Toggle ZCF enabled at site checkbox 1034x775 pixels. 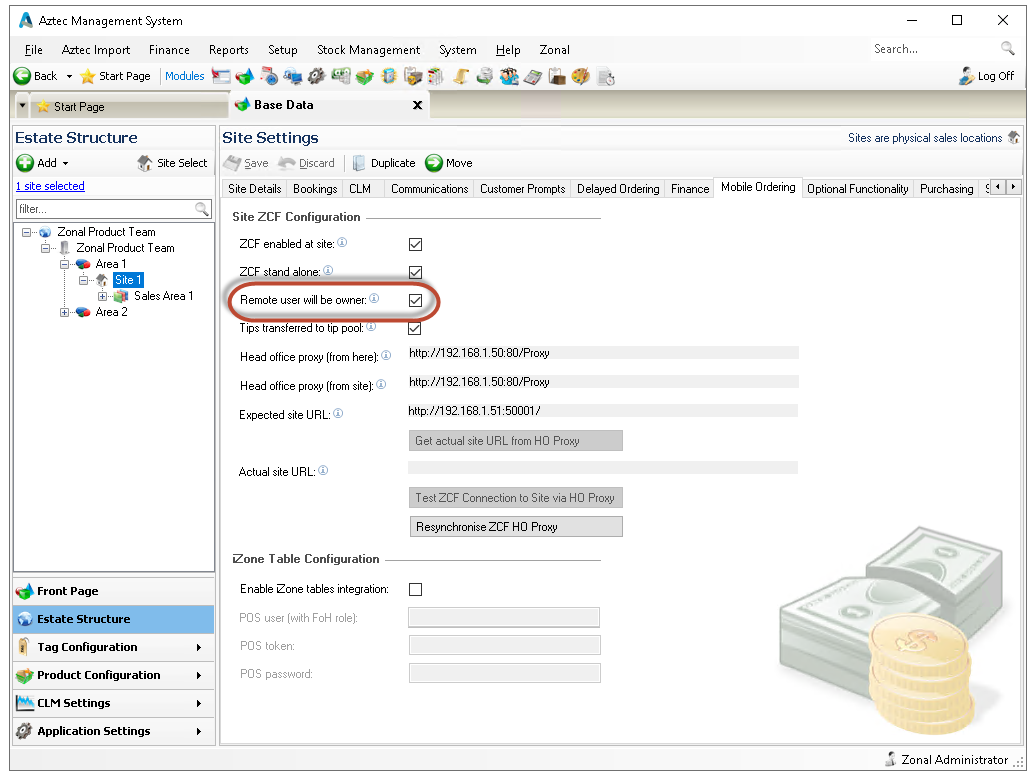[x=415, y=245]
